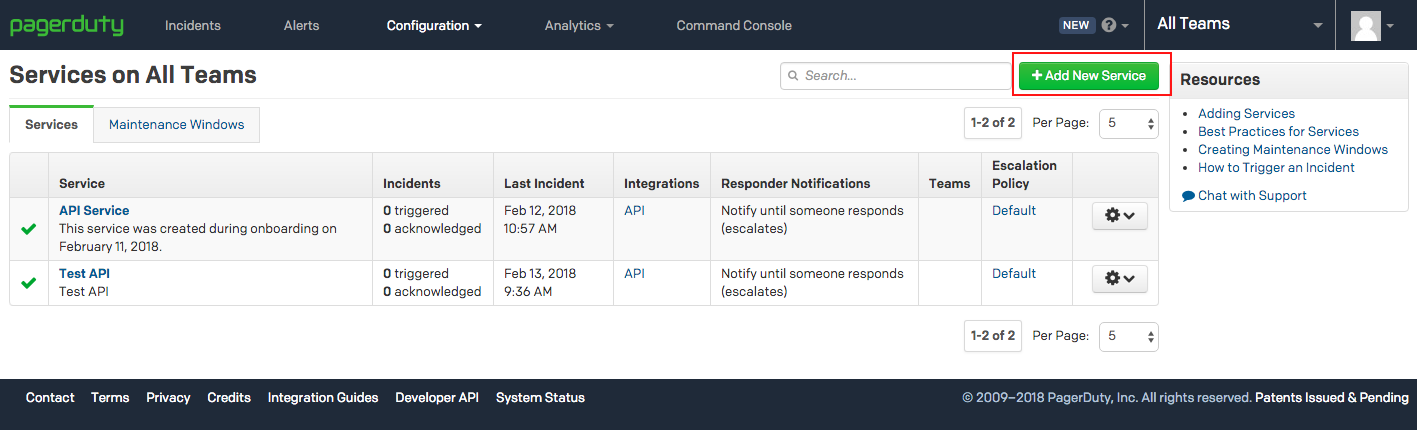1417x430 pixels.
Task: Open Adding Services resource link
Action: (1246, 113)
